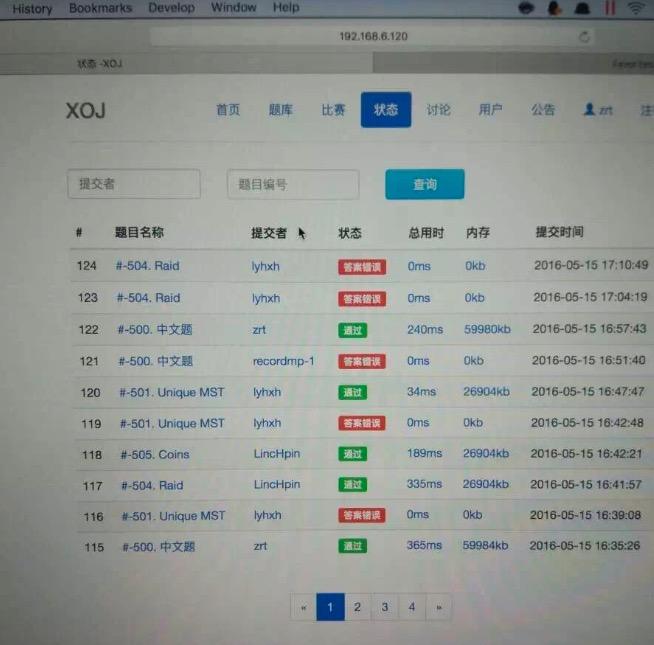
Task: Focus the 提交者 filter input field
Action: (133, 184)
